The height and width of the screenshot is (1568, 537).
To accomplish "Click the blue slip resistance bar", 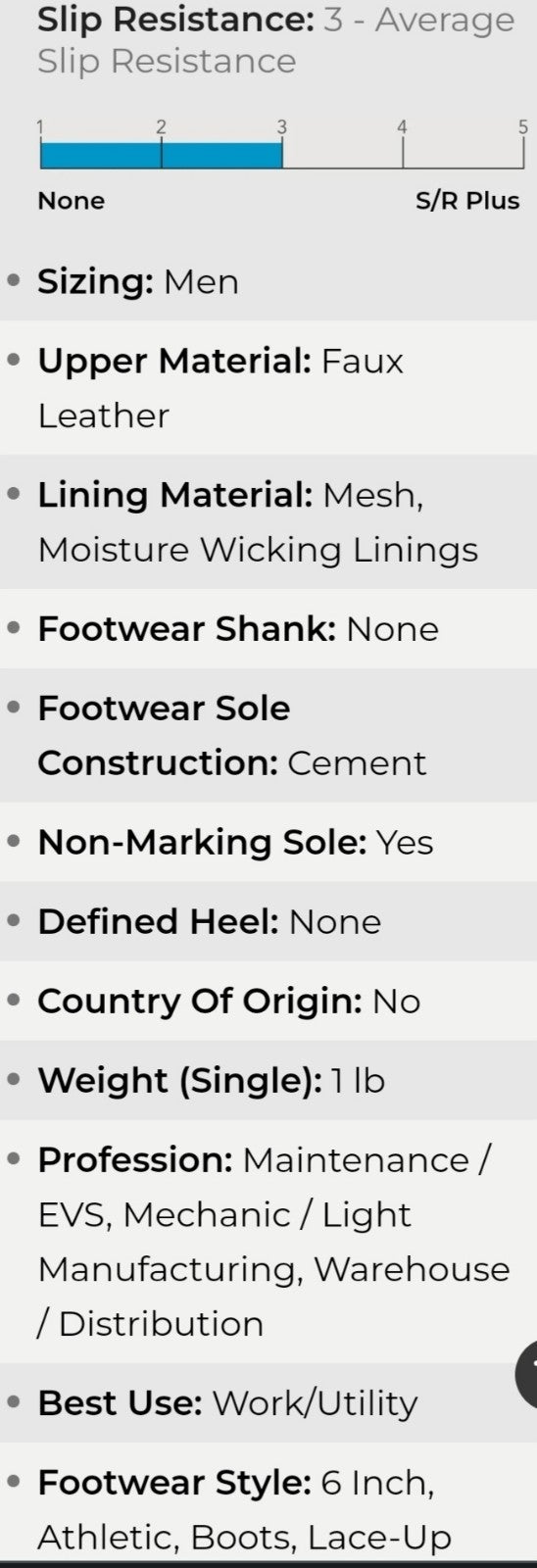I will coord(161,155).
